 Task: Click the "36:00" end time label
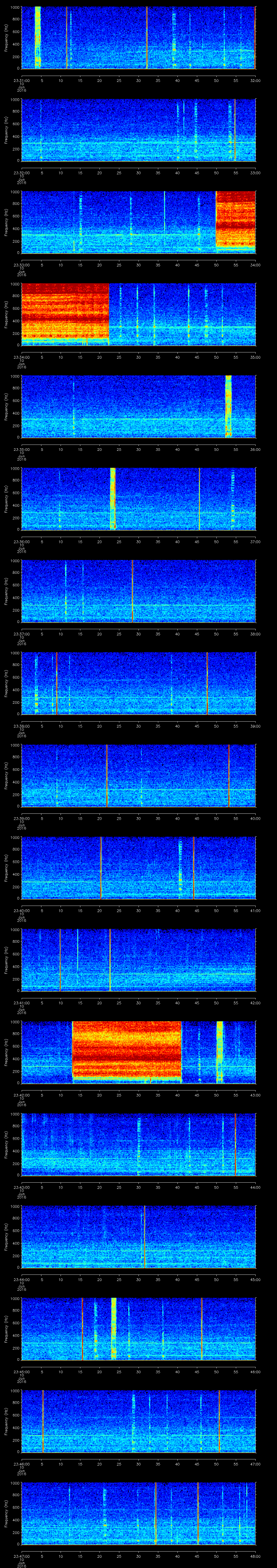coord(255,449)
